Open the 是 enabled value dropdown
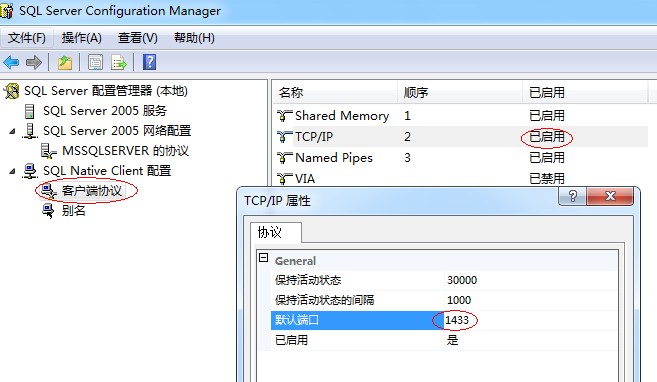Viewport: 657px width, 382px height. point(453,340)
